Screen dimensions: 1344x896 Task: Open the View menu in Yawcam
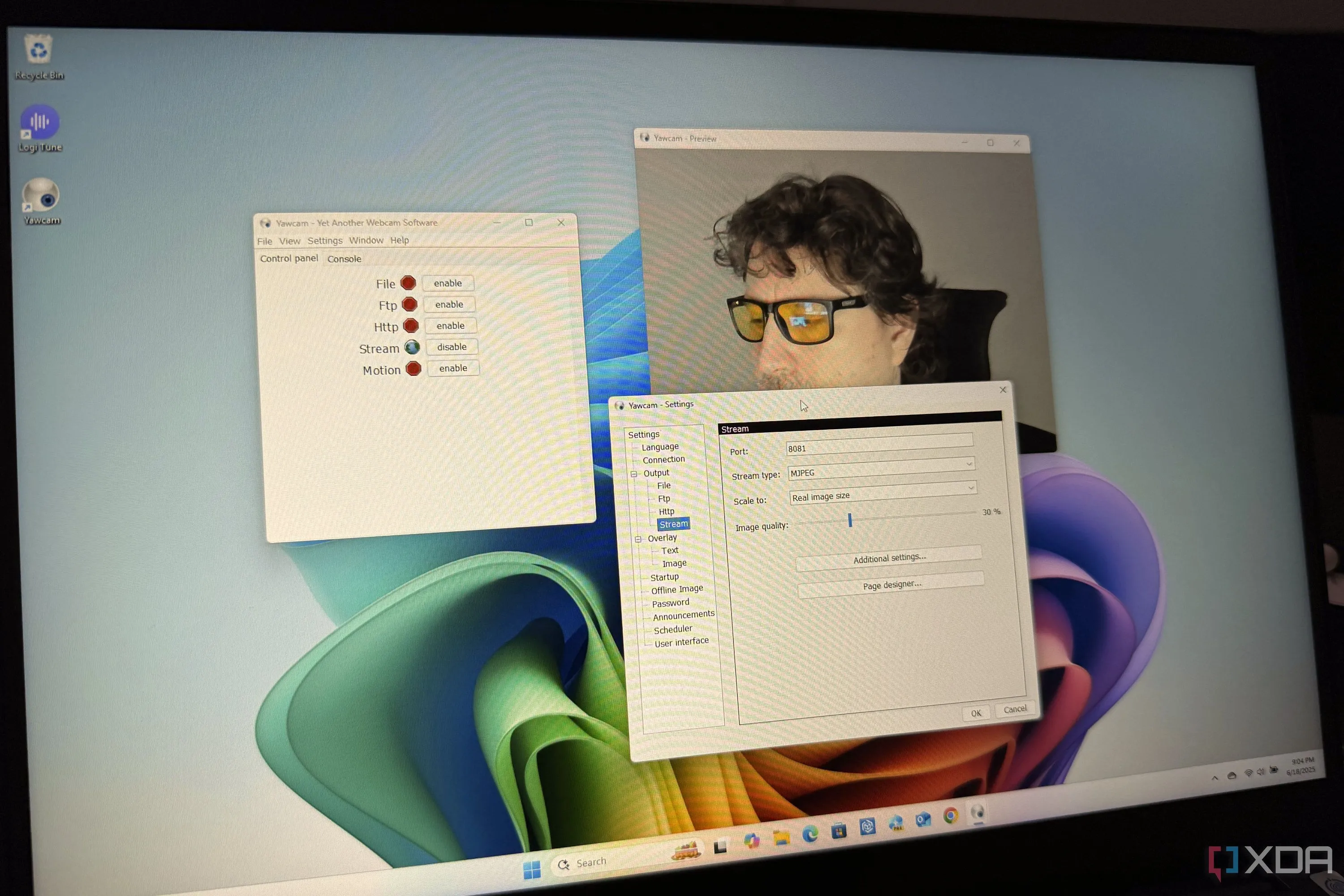[x=290, y=241]
